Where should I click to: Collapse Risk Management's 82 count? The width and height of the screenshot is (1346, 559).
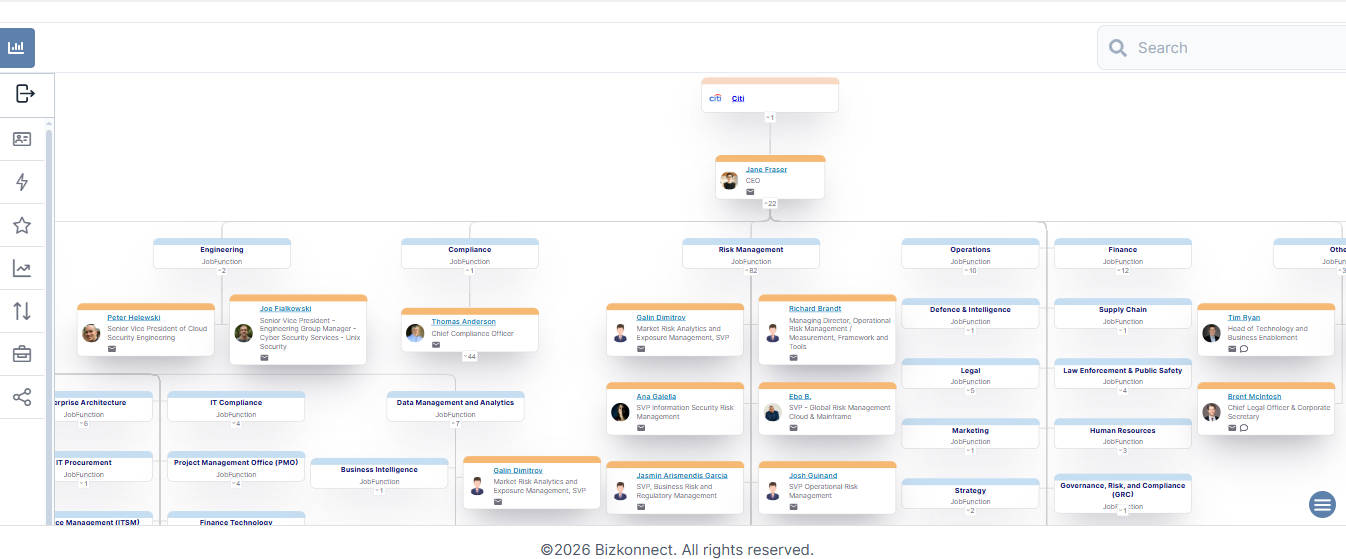(x=751, y=271)
